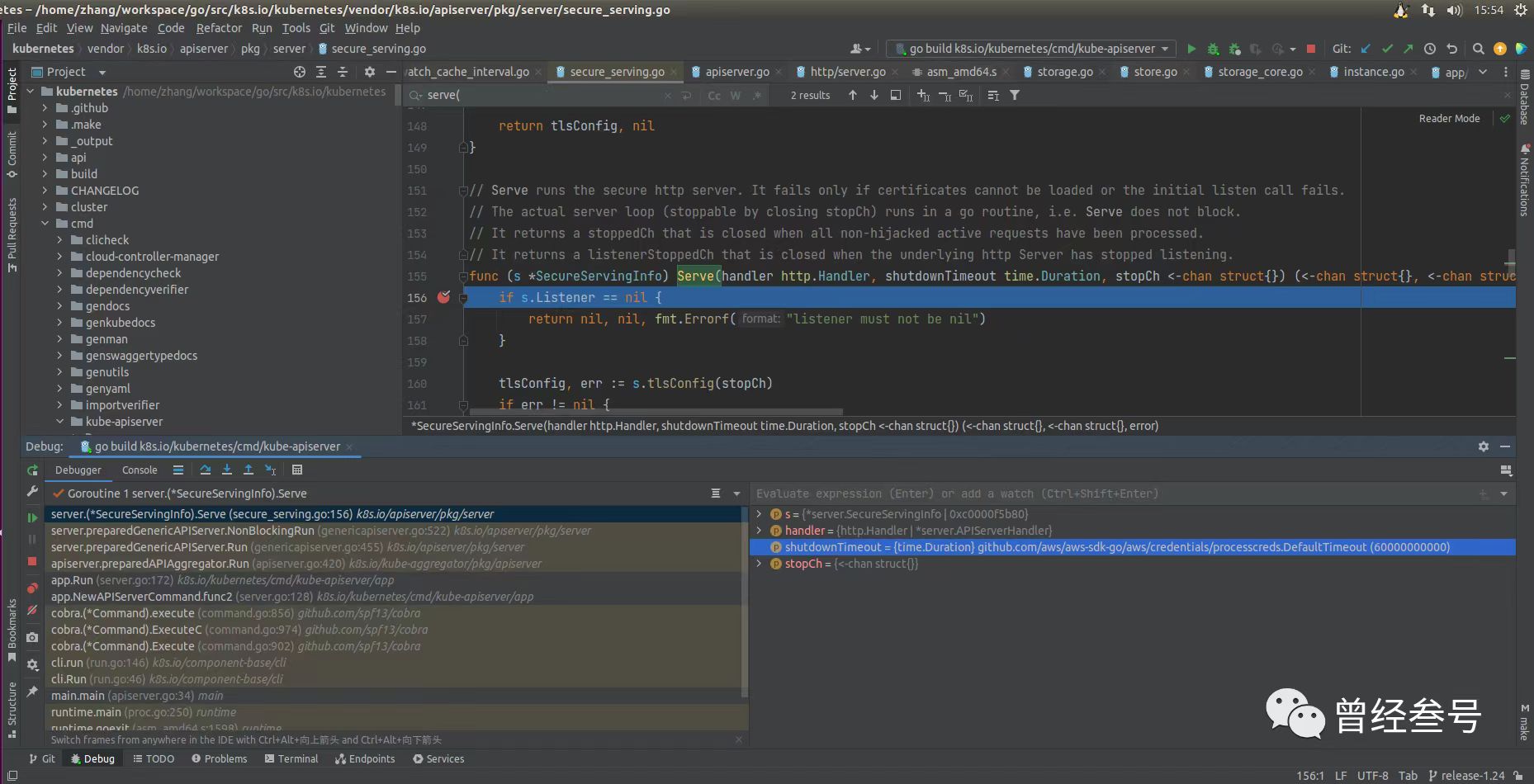The width and height of the screenshot is (1534, 784).
Task: Expand the stopCh variable node
Action: pos(759,564)
